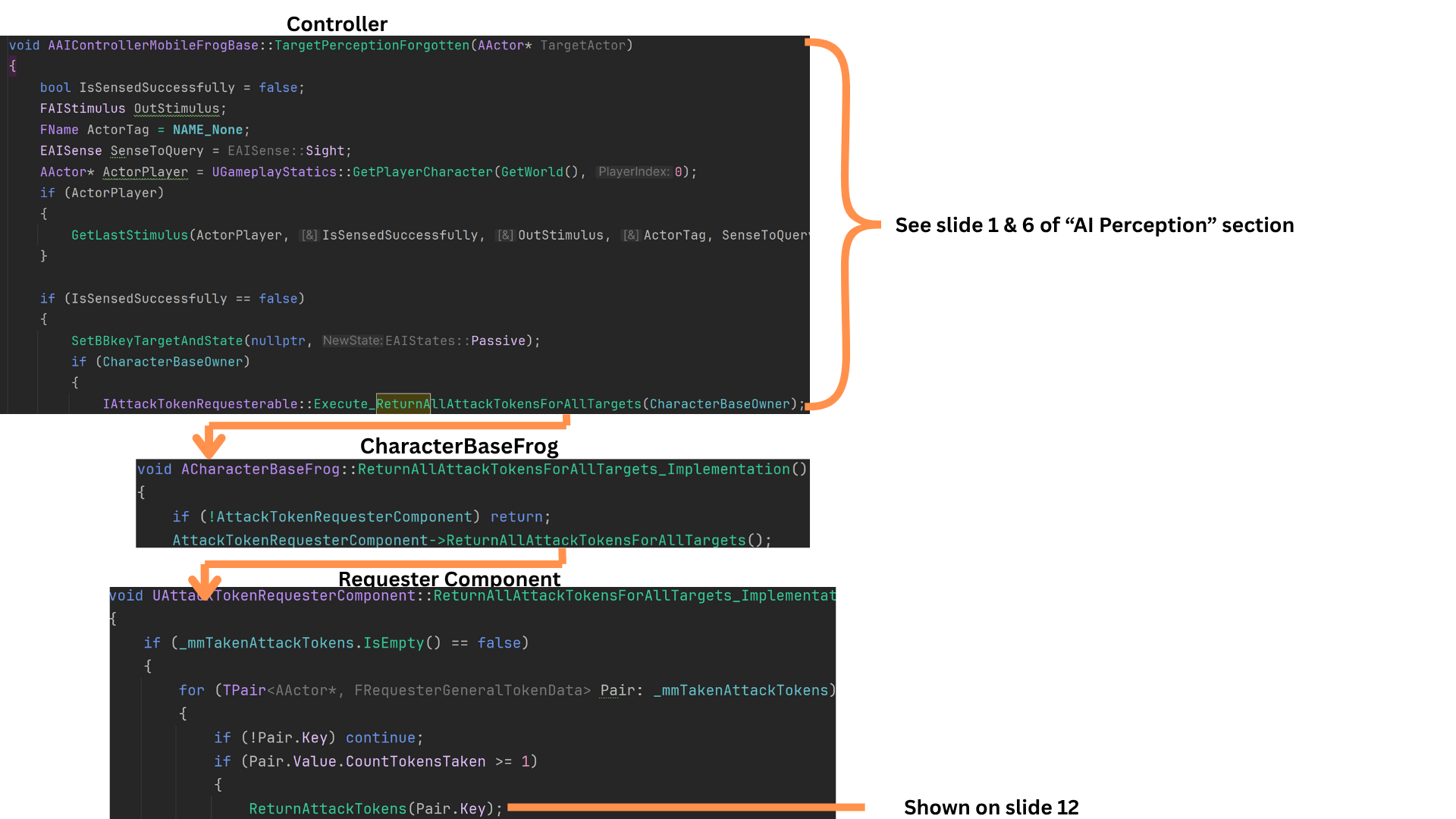This screenshot has height=819, width=1456.
Task: Click the Controller heading
Action: (337, 24)
